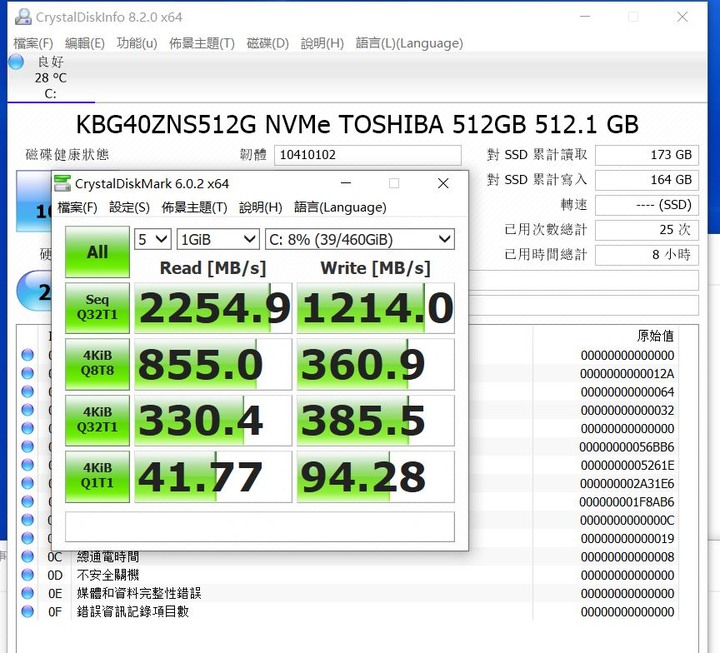Start the Seq Q32T1 benchmark test
720x653 pixels.
(x=97, y=308)
